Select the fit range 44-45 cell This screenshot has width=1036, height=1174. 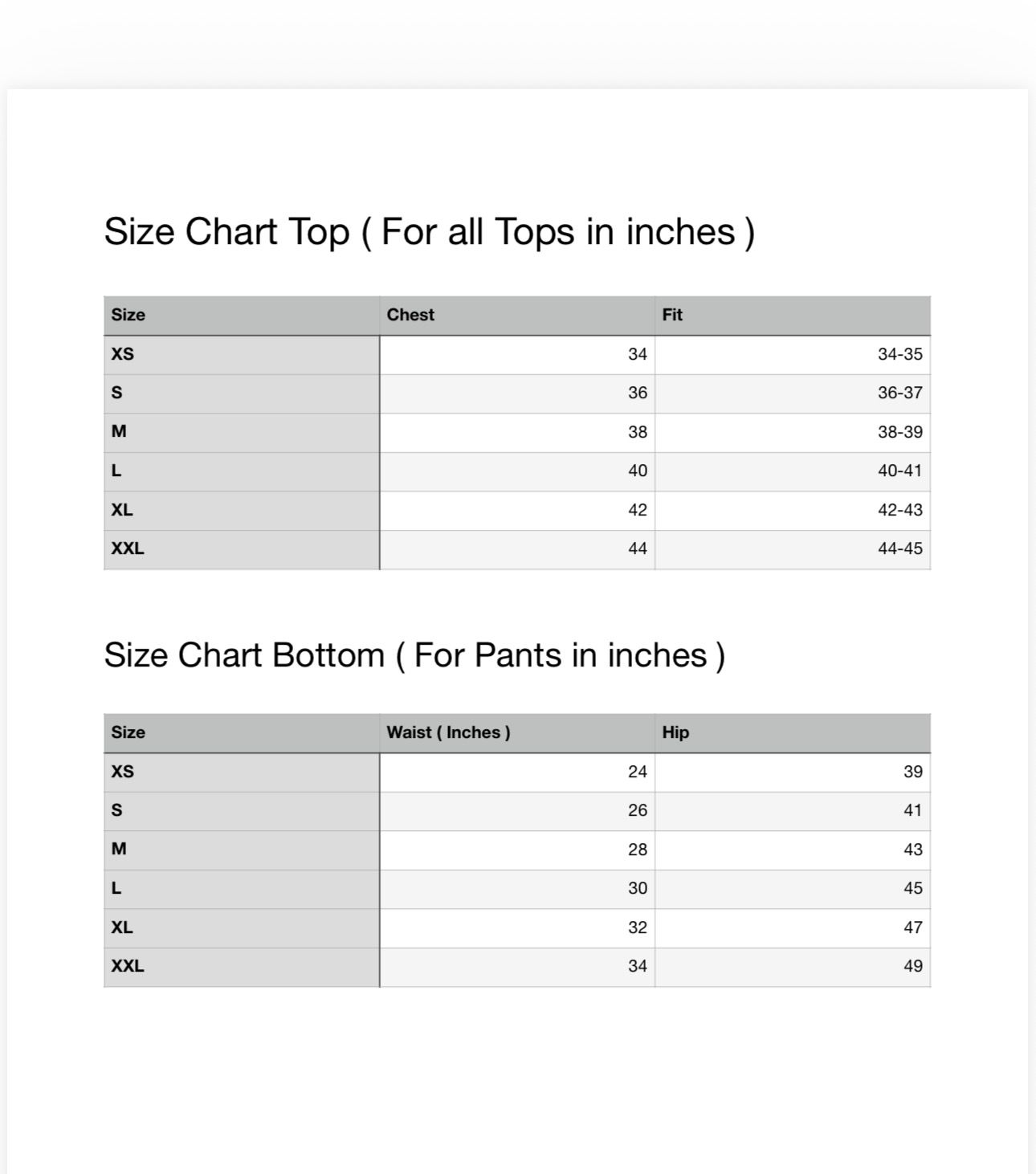pos(899,549)
